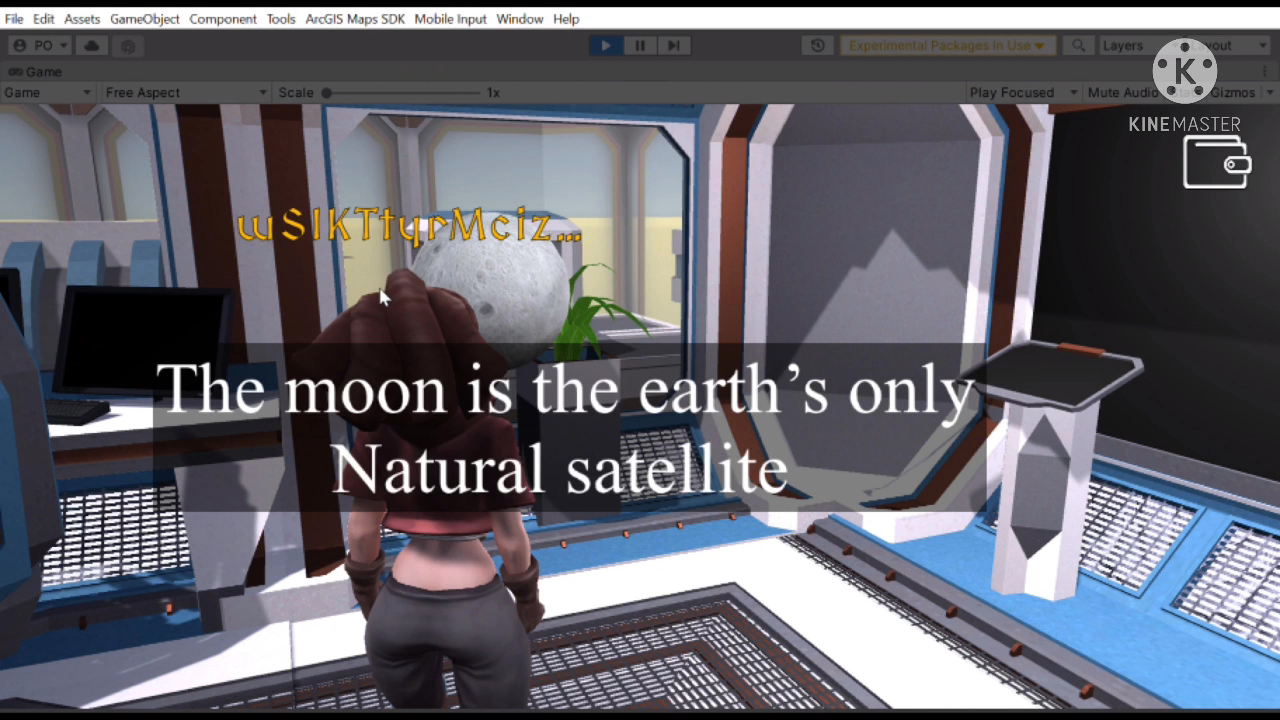Toggle Mute Audio
The height and width of the screenshot is (720, 1280).
coord(1122,92)
